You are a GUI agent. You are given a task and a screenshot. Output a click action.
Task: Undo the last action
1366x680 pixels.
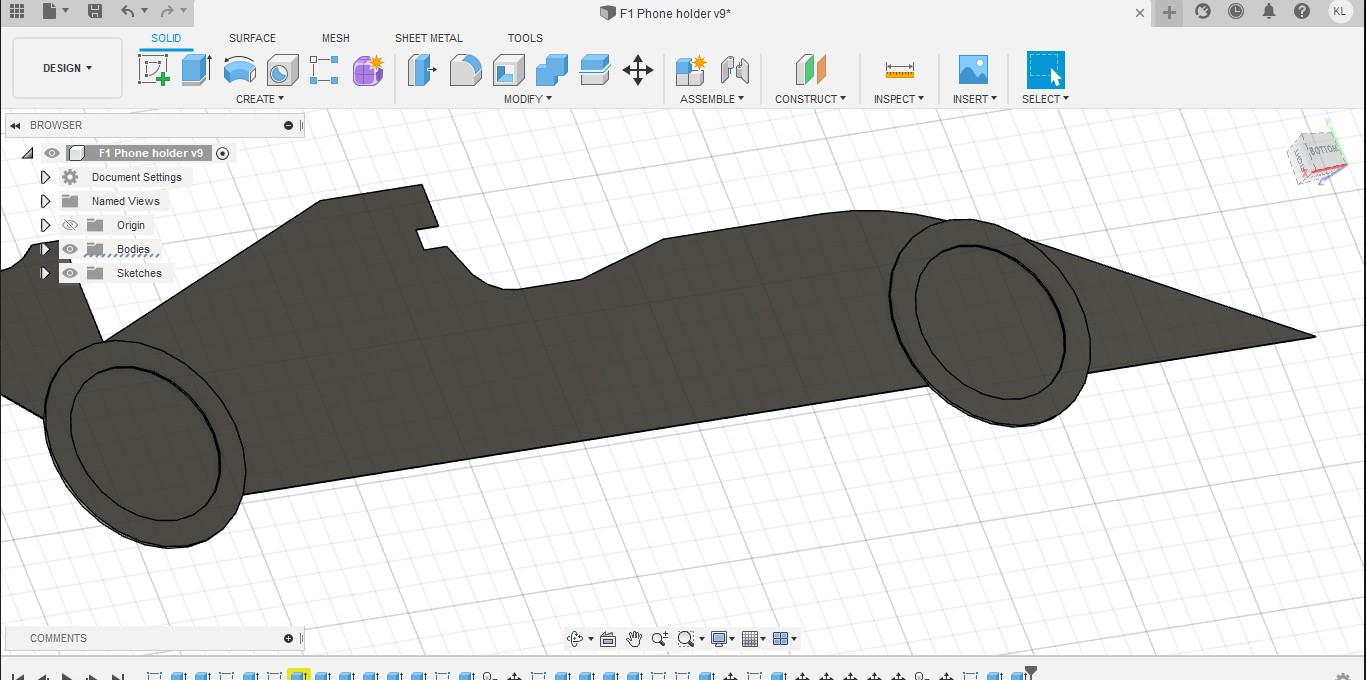coord(128,12)
